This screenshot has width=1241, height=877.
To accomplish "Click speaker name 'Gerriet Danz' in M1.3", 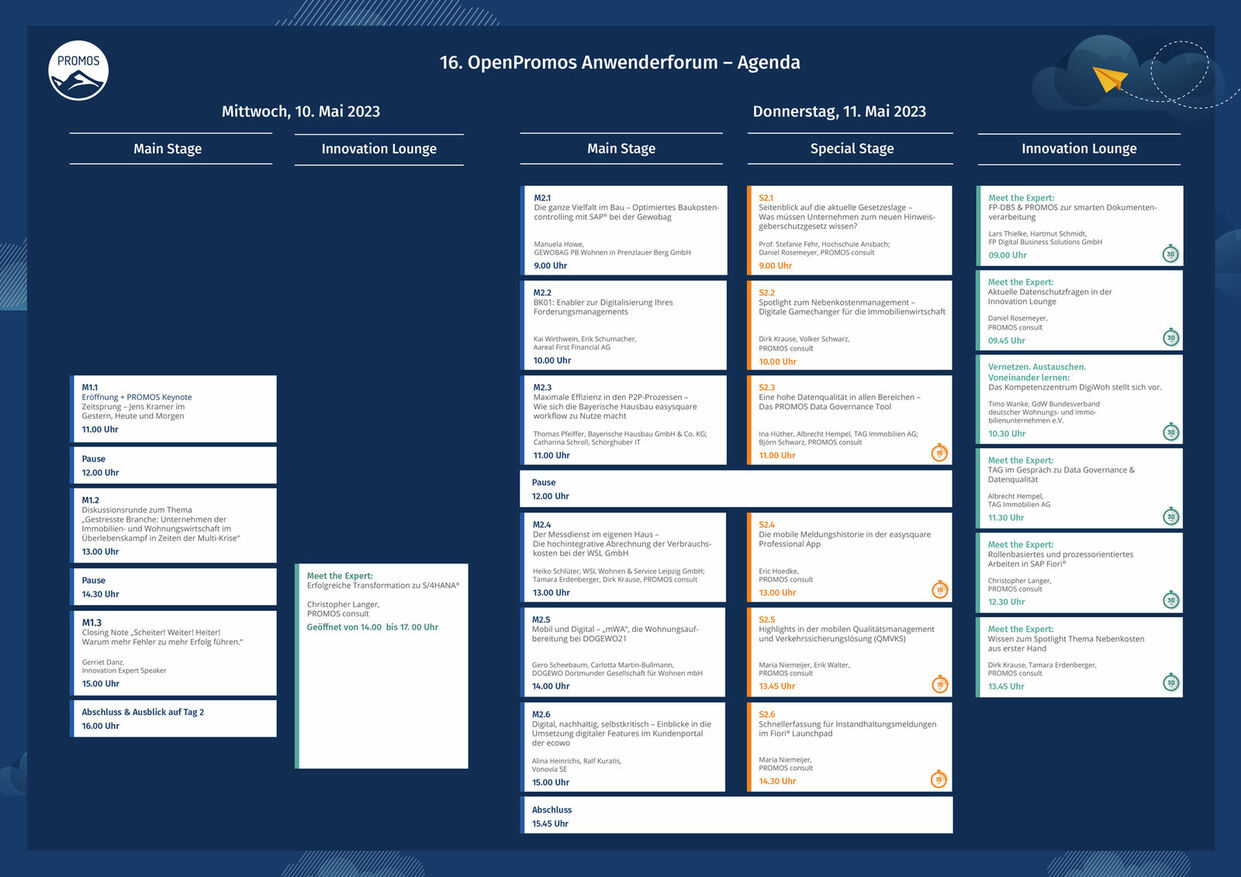I will (101, 662).
